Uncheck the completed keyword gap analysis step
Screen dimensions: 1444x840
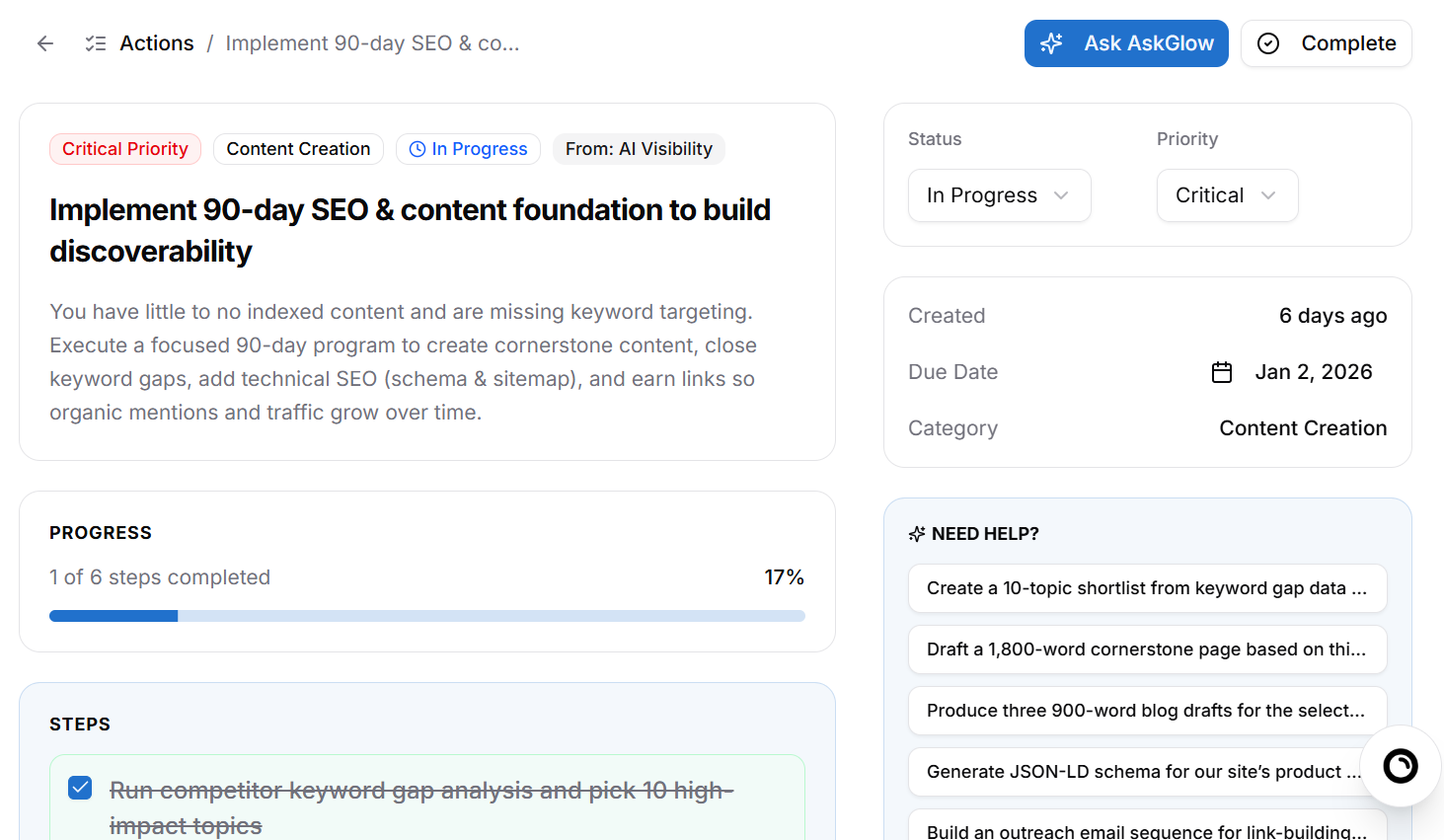80,787
